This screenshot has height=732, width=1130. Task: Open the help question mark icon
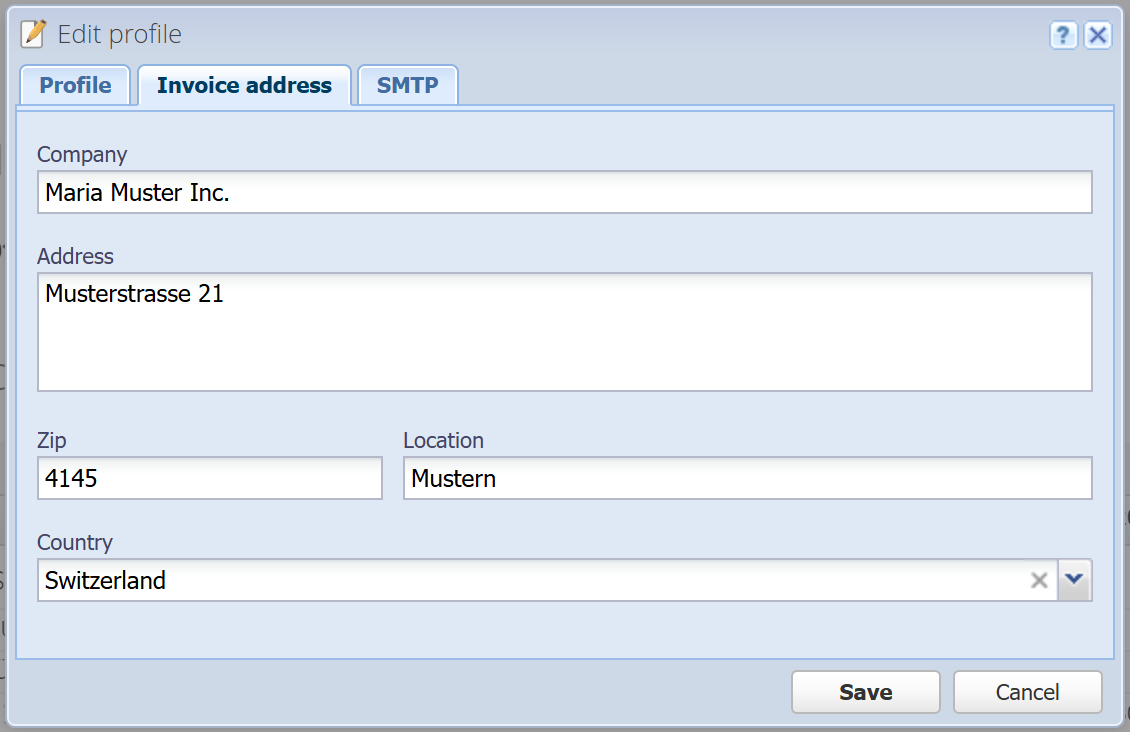coord(1063,35)
